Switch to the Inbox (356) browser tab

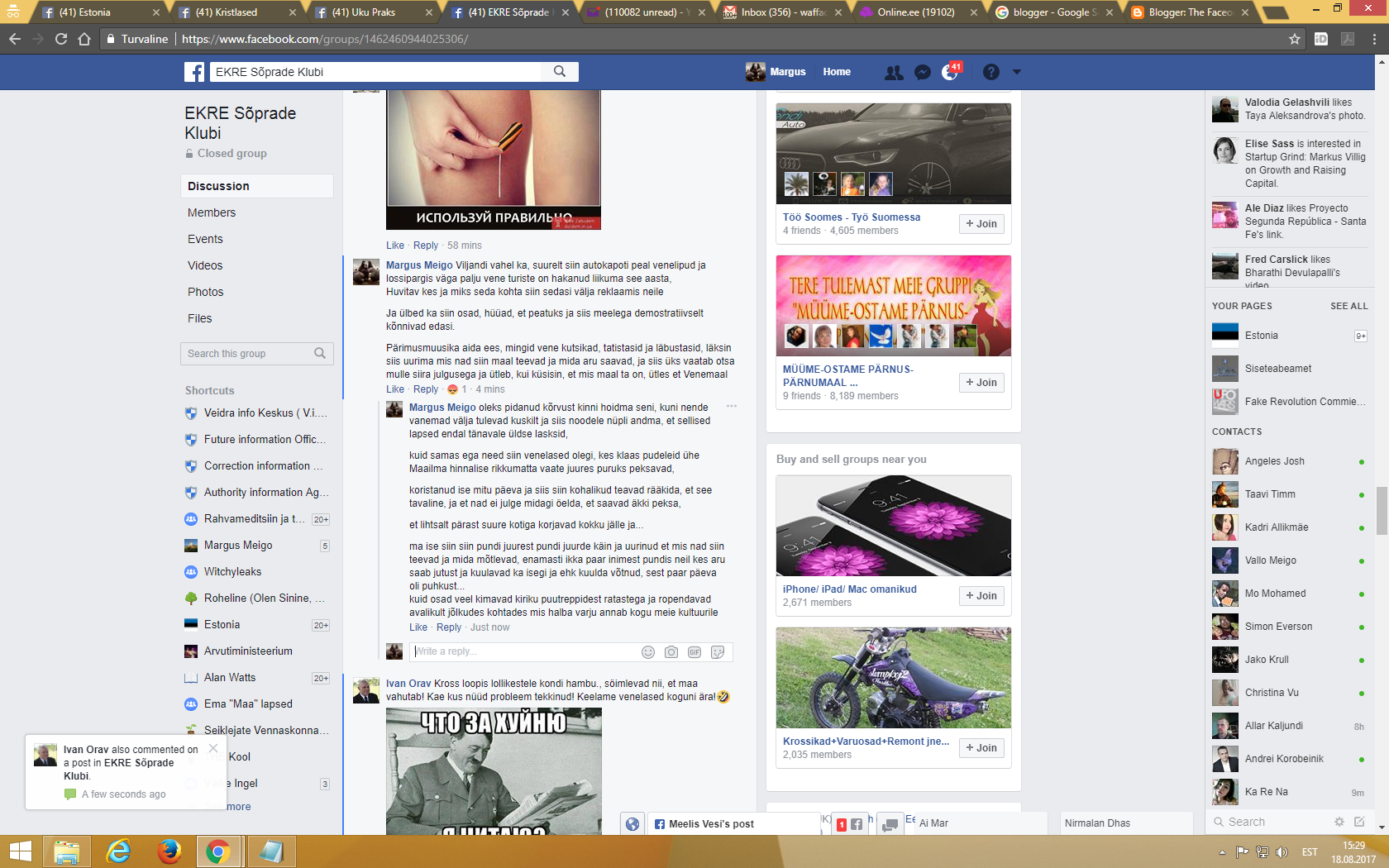(780, 12)
